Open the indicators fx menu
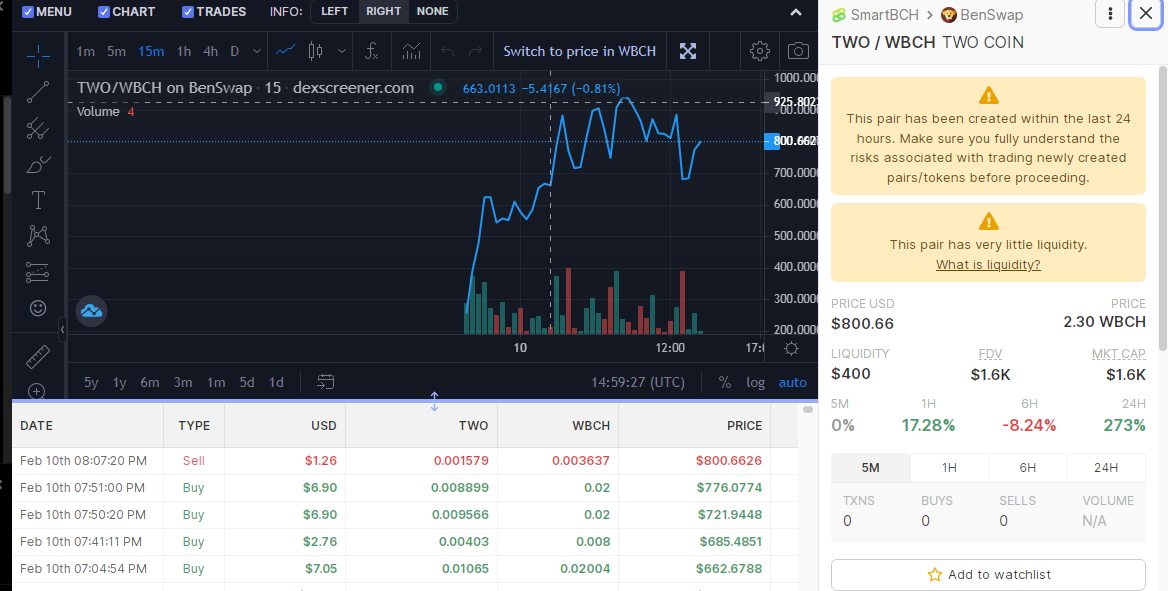This screenshot has height=591, width=1168. tap(372, 51)
